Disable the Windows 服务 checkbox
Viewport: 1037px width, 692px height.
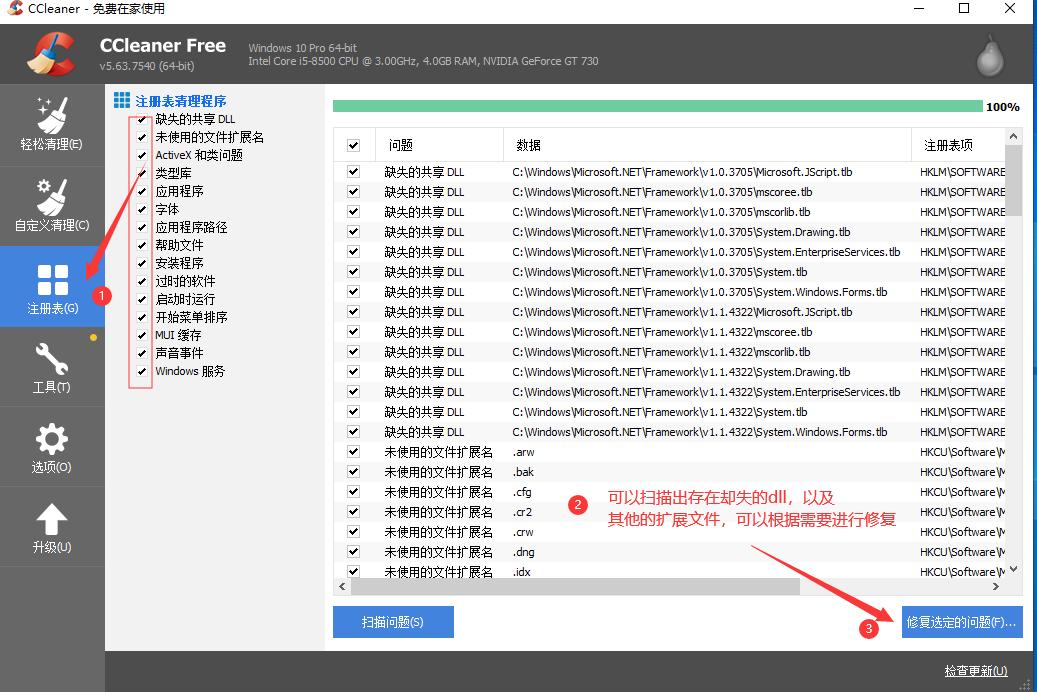click(140, 371)
